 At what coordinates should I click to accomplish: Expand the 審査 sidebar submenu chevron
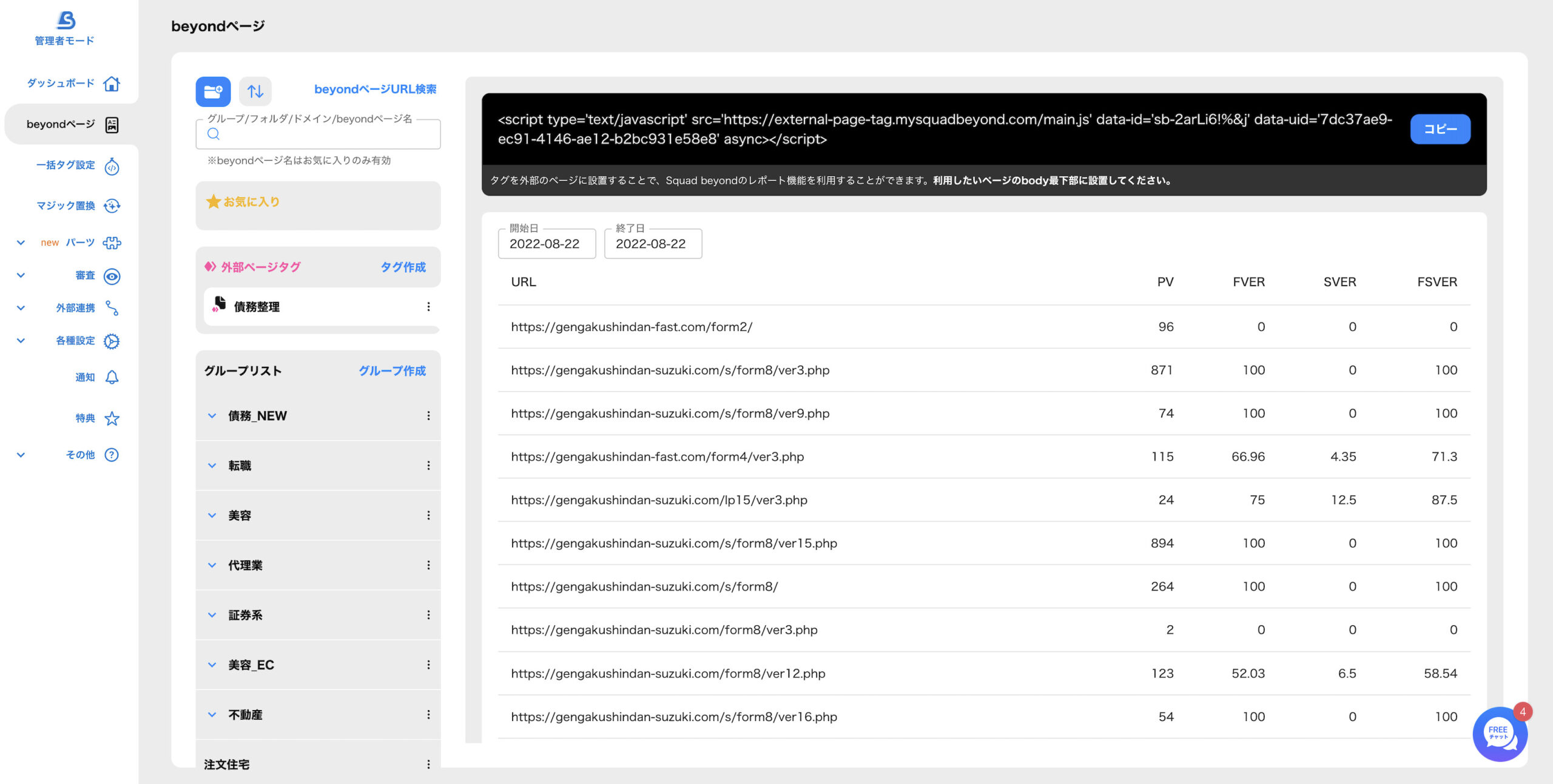pos(21,275)
